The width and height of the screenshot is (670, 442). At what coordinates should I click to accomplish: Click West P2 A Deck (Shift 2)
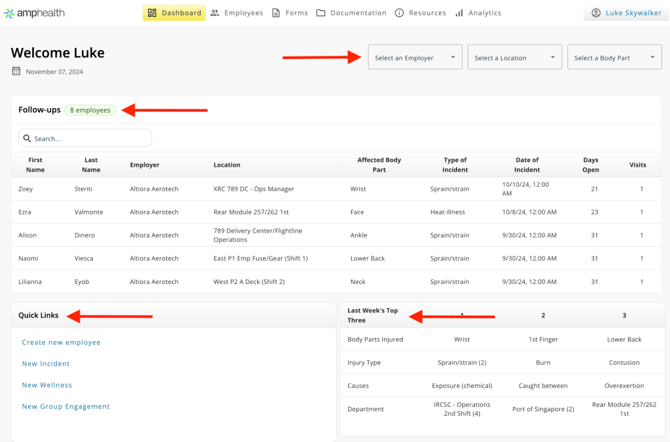tap(249, 282)
